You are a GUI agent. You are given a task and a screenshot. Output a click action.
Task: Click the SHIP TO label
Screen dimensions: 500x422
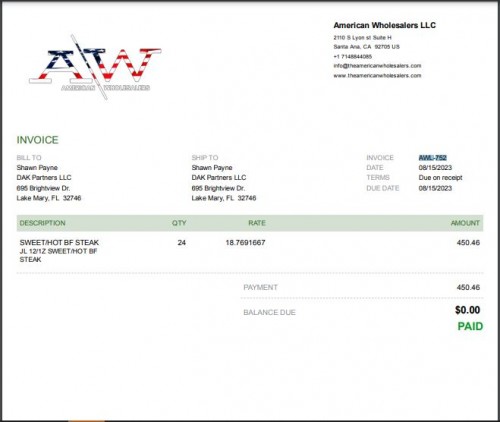205,158
